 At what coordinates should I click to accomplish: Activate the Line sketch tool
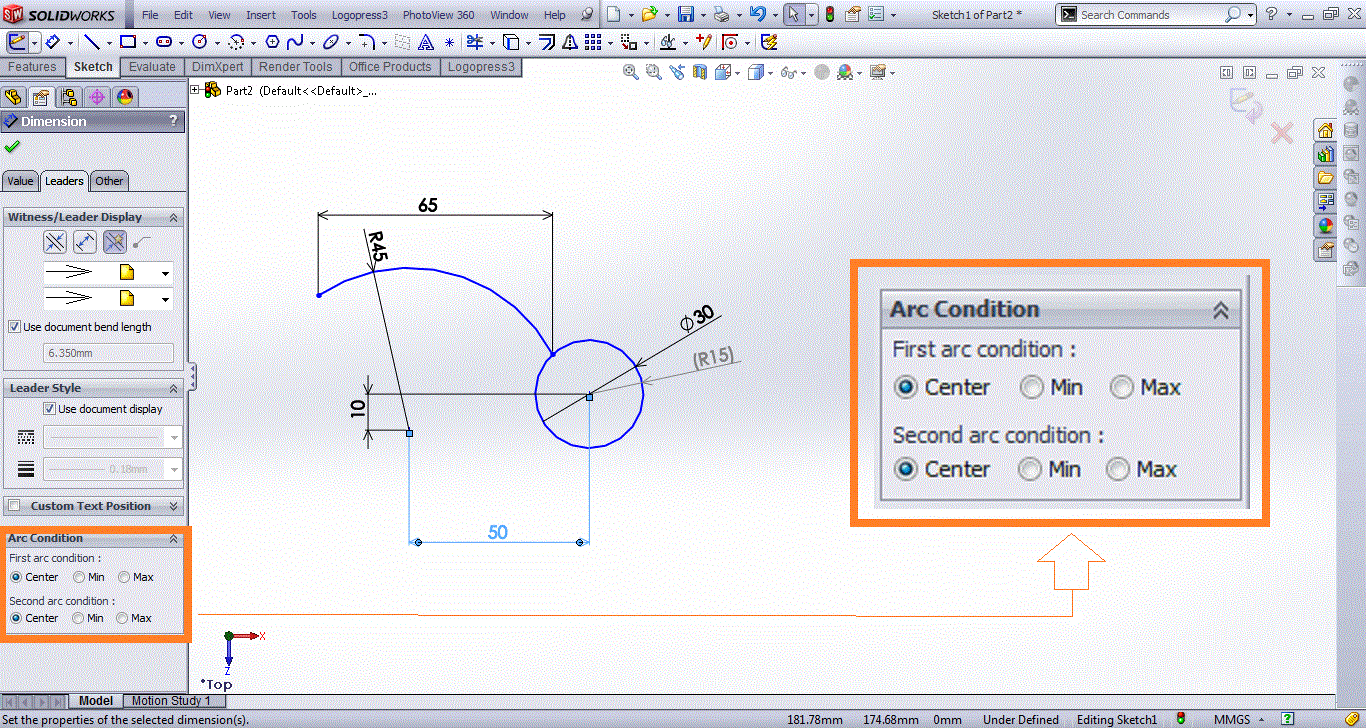tap(91, 42)
